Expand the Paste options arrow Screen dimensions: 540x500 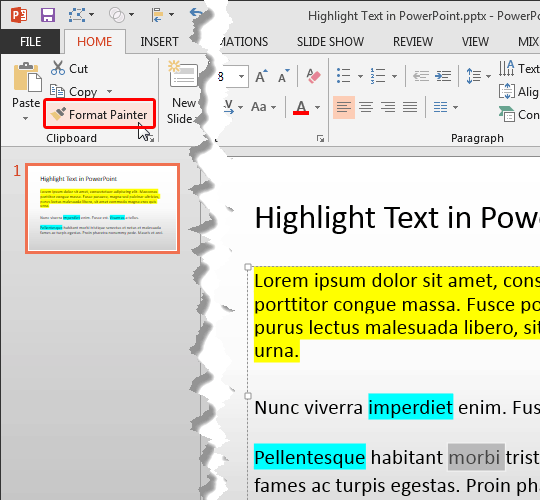tap(25, 118)
